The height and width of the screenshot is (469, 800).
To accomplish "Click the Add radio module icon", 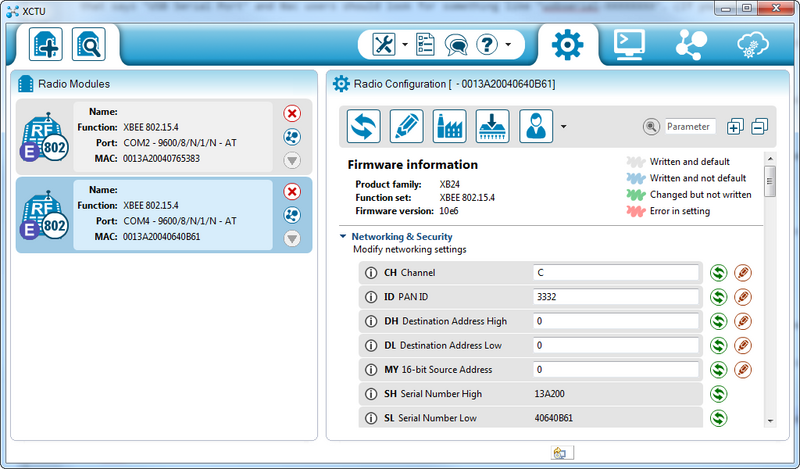I will (x=48, y=44).
